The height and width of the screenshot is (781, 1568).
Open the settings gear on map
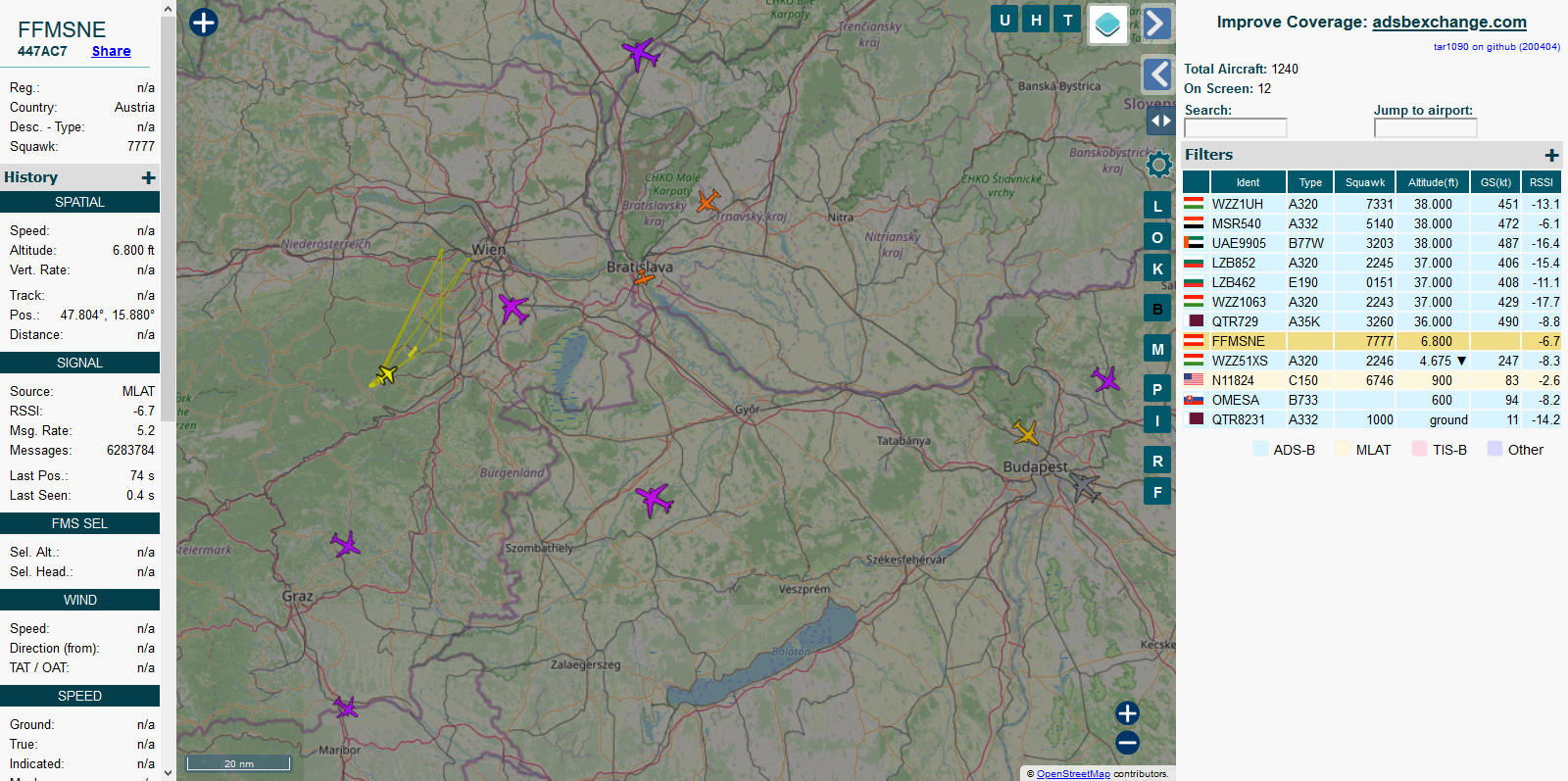(1159, 165)
